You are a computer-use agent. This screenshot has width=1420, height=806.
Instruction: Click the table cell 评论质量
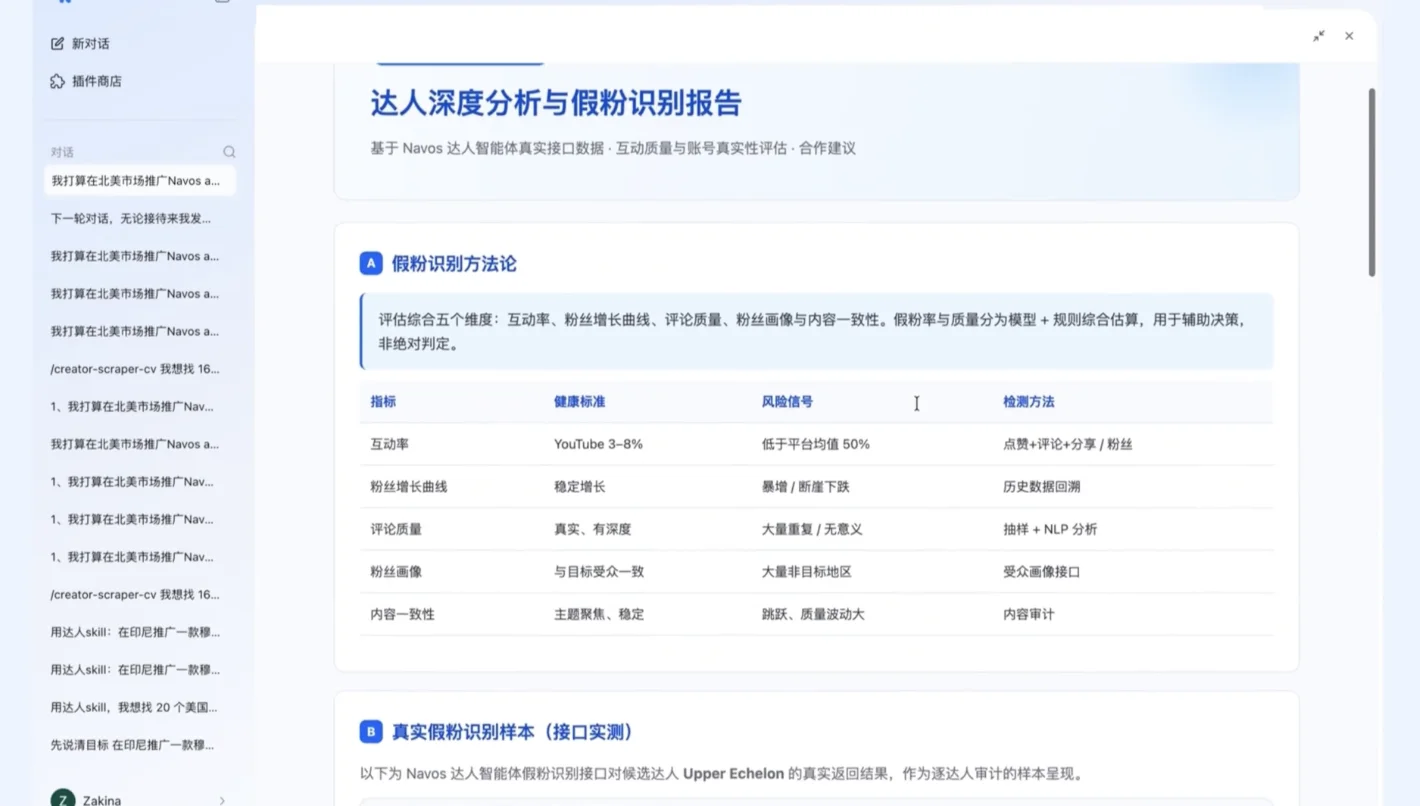point(396,529)
